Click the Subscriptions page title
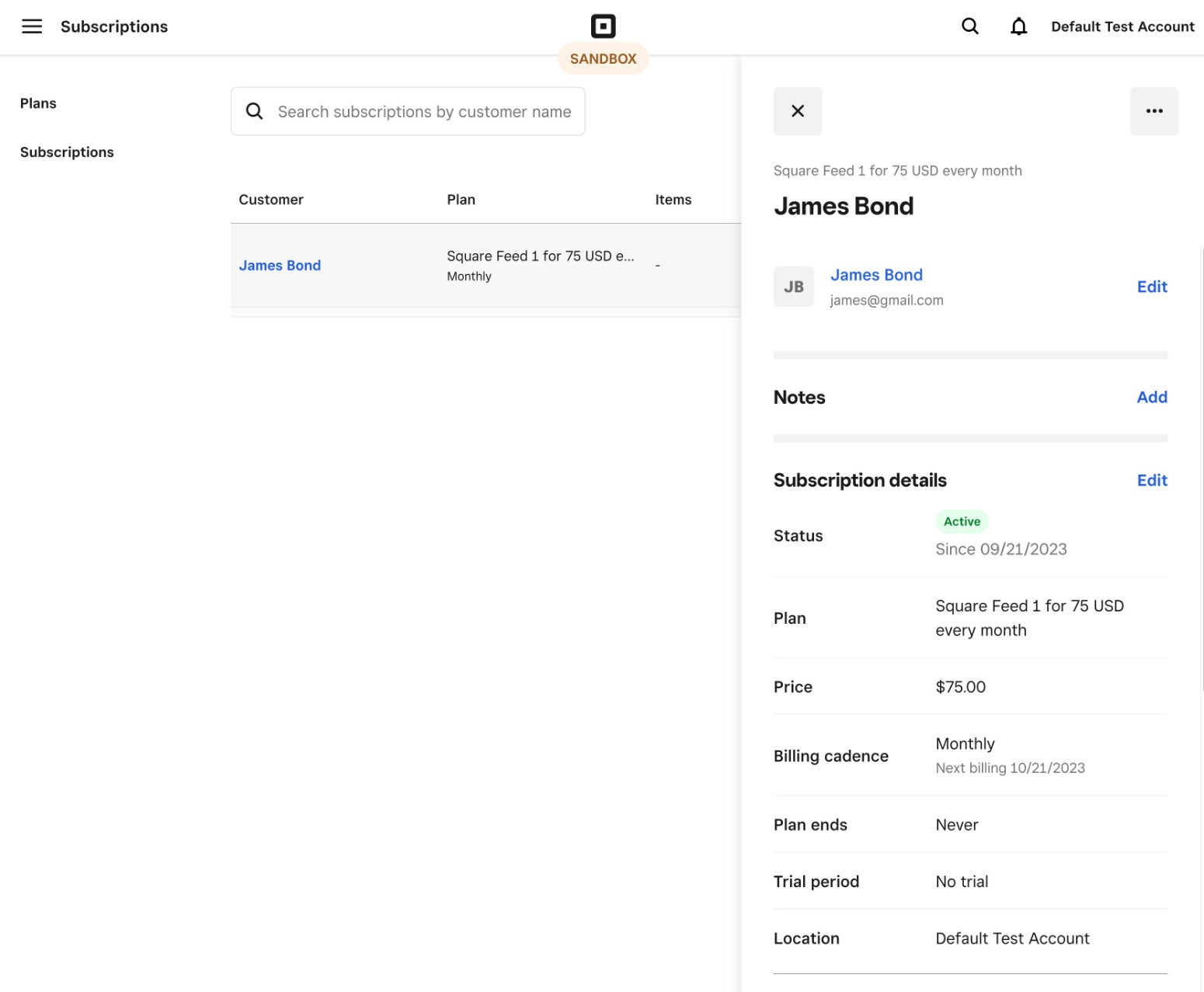Screen dimensions: 1204x992 [114, 26]
